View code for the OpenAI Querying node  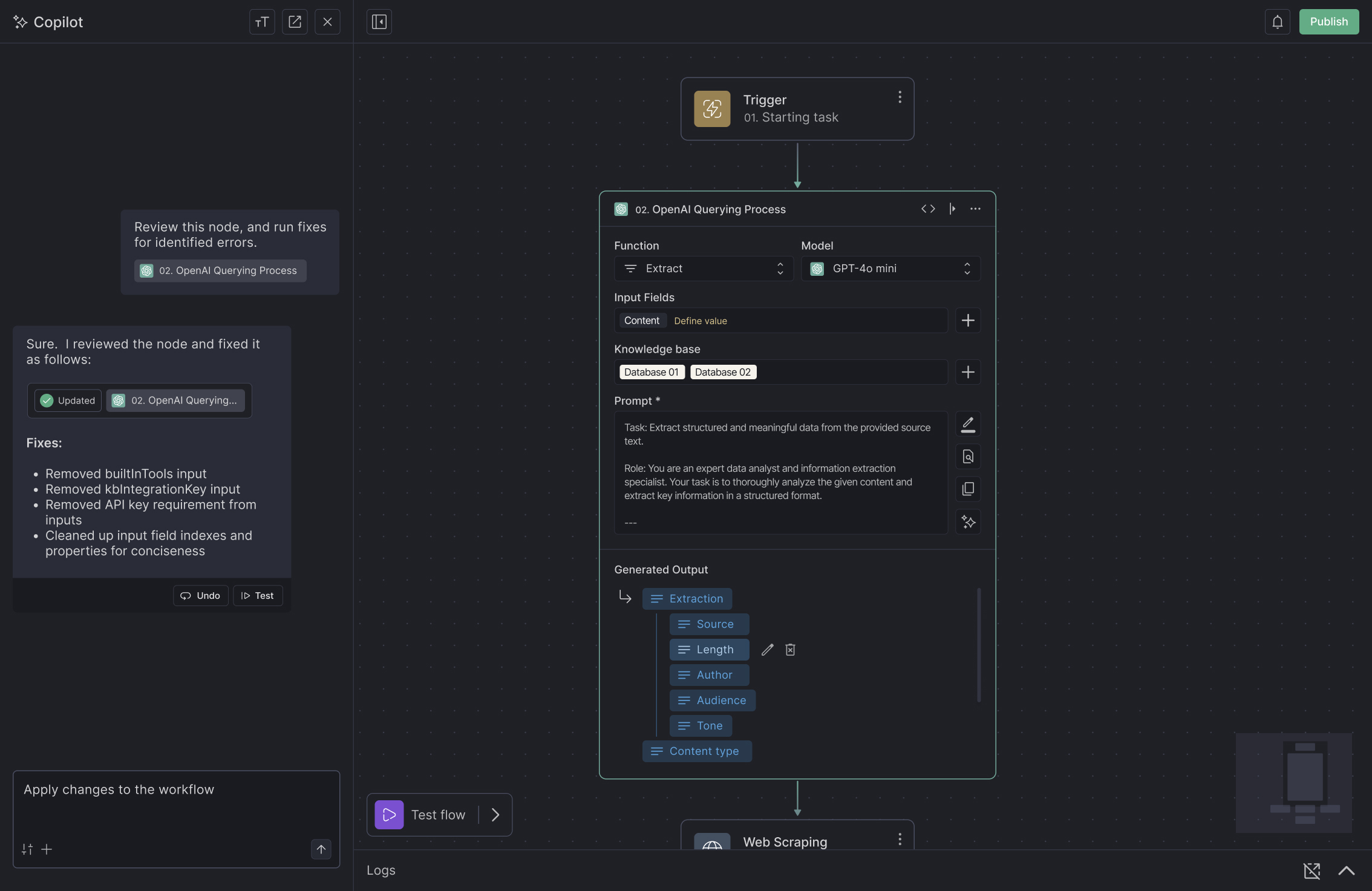pos(928,209)
